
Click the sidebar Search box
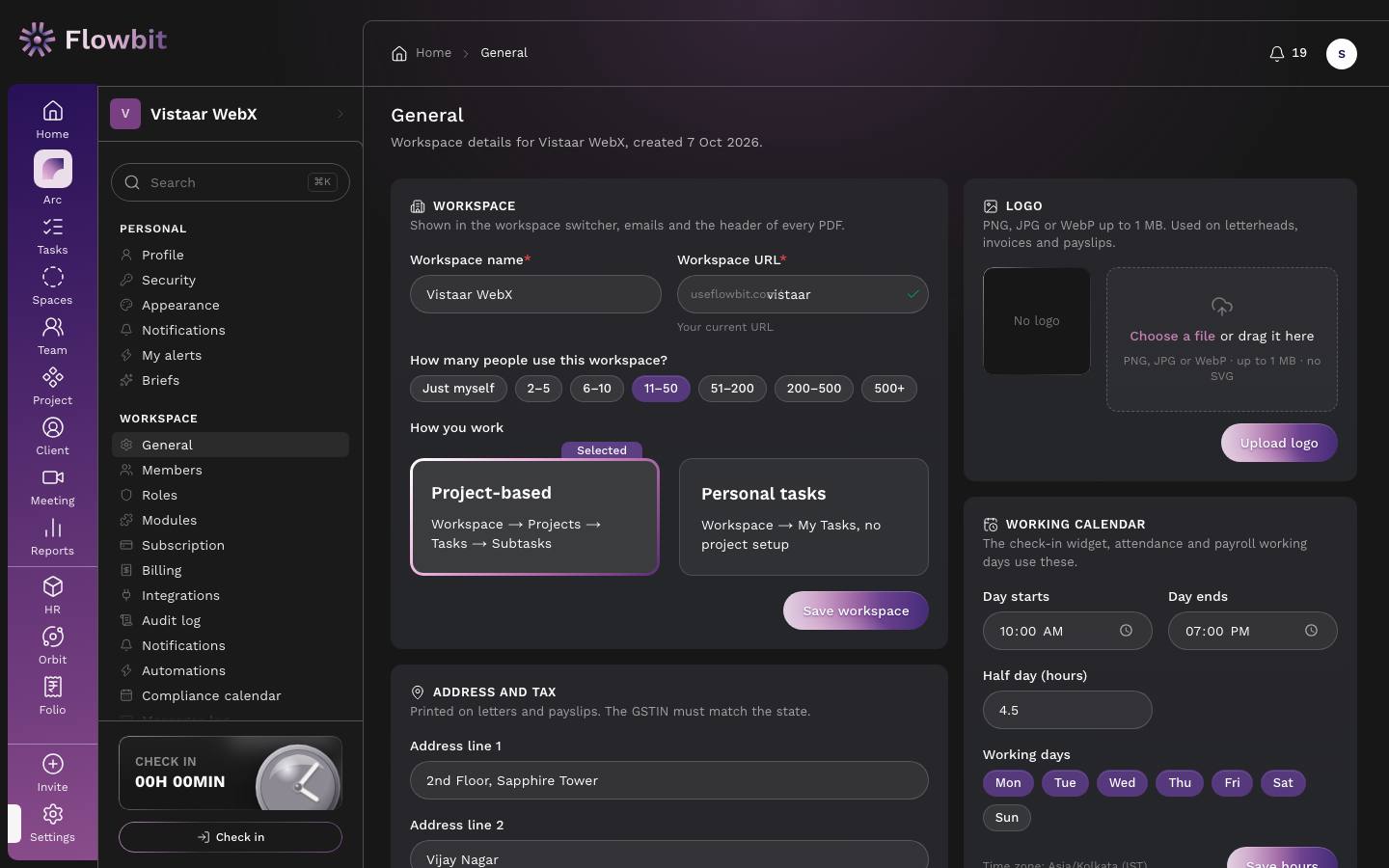coord(231,182)
